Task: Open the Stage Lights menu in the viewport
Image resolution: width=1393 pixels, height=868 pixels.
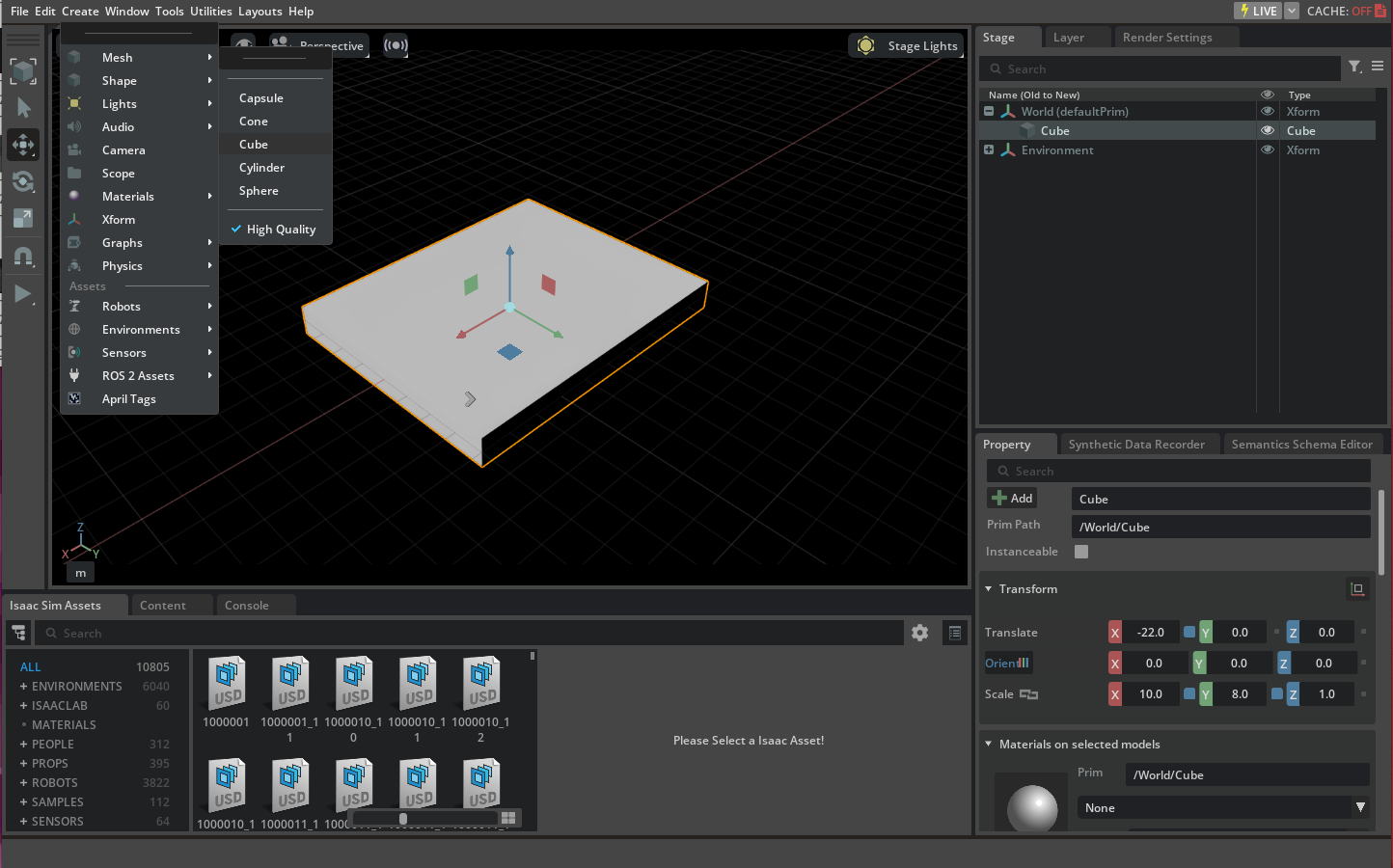Action: pyautogui.click(x=905, y=44)
